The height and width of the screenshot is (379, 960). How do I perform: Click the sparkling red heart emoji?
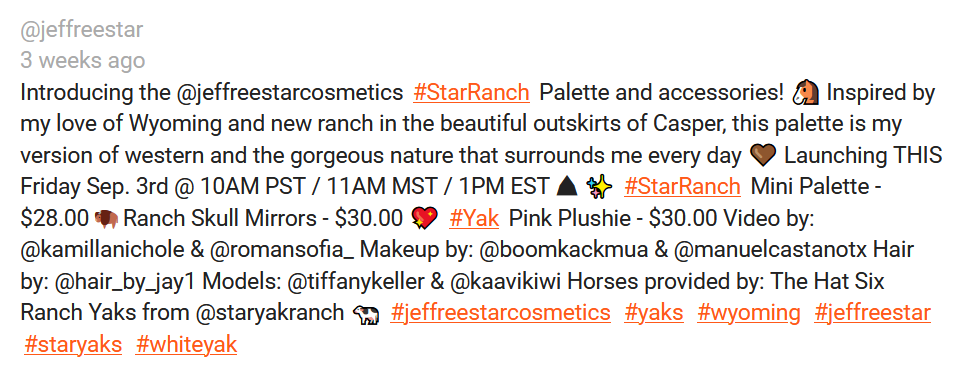[x=424, y=218]
